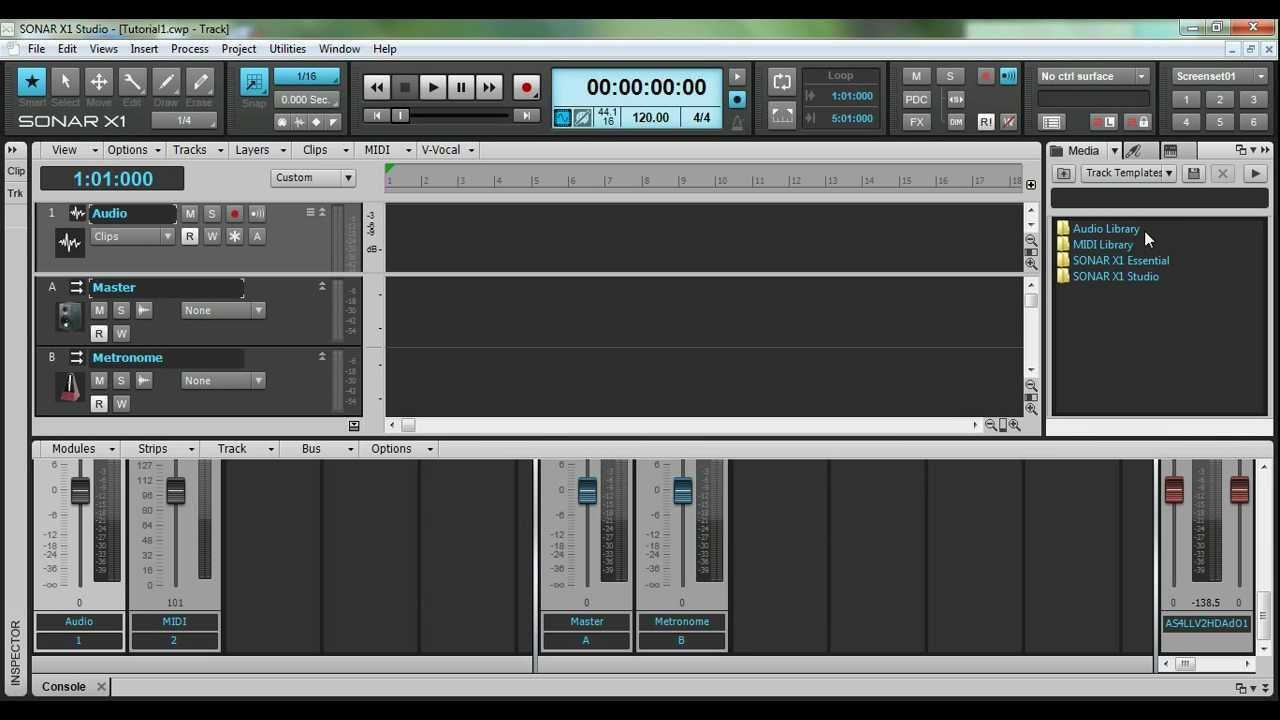Open the Utilities menu
The image size is (1280, 720).
pos(288,49)
